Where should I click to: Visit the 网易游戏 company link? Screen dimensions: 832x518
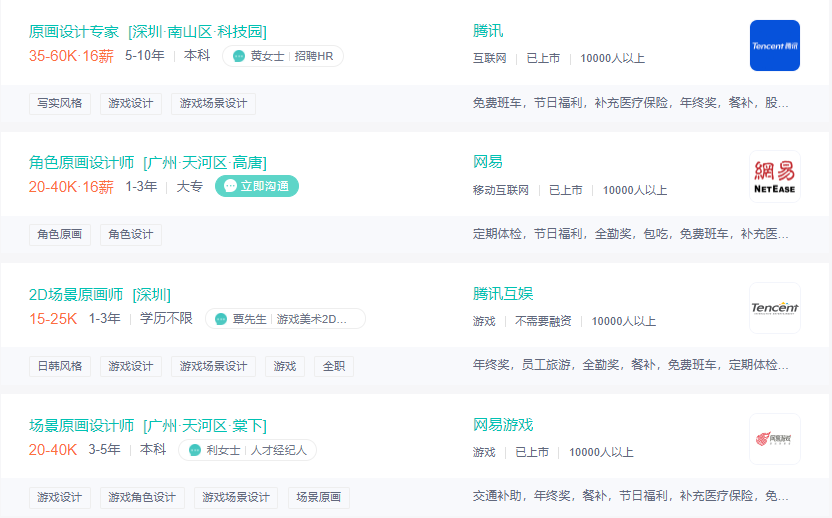pyautogui.click(x=503, y=425)
